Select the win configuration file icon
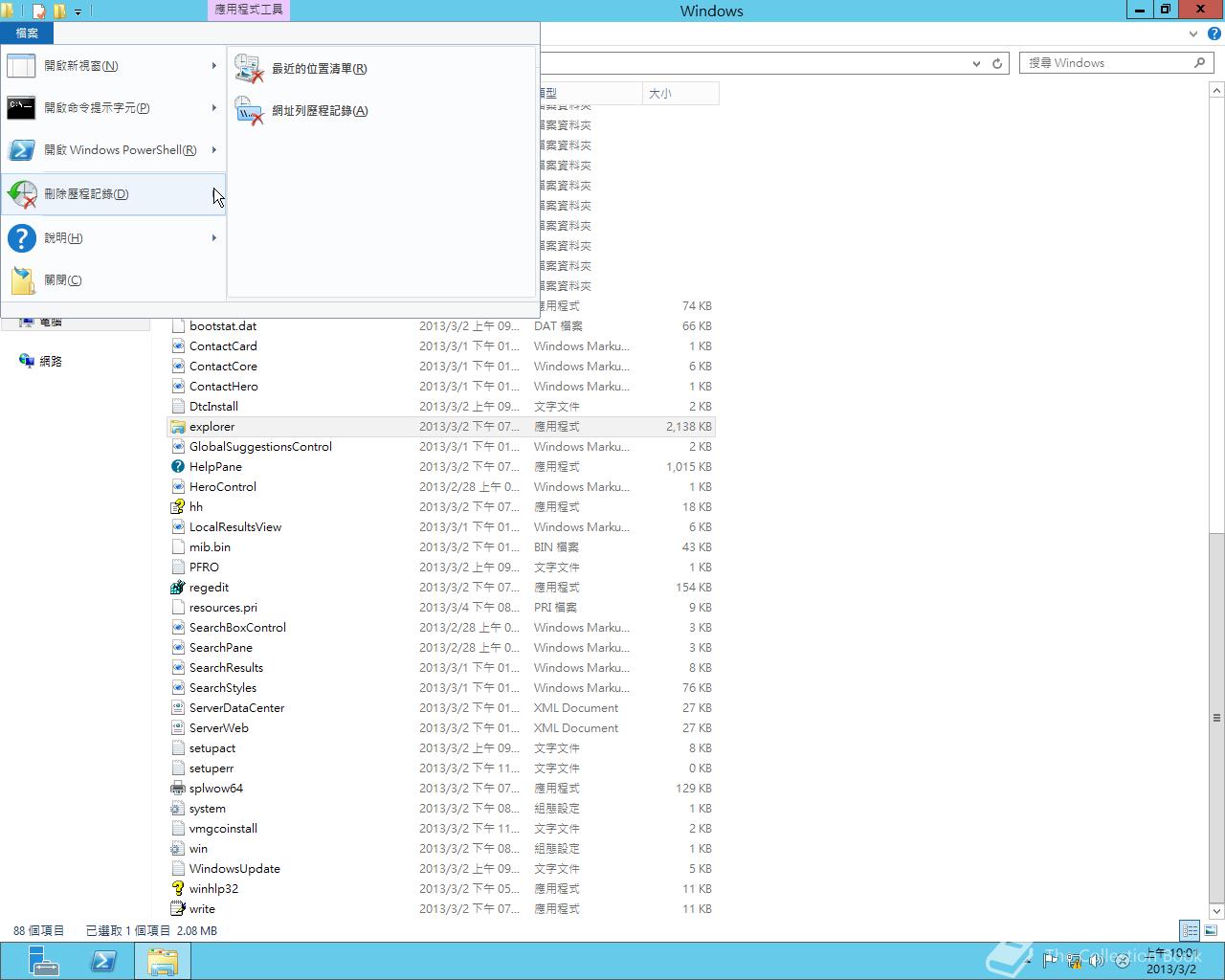 pos(177,849)
